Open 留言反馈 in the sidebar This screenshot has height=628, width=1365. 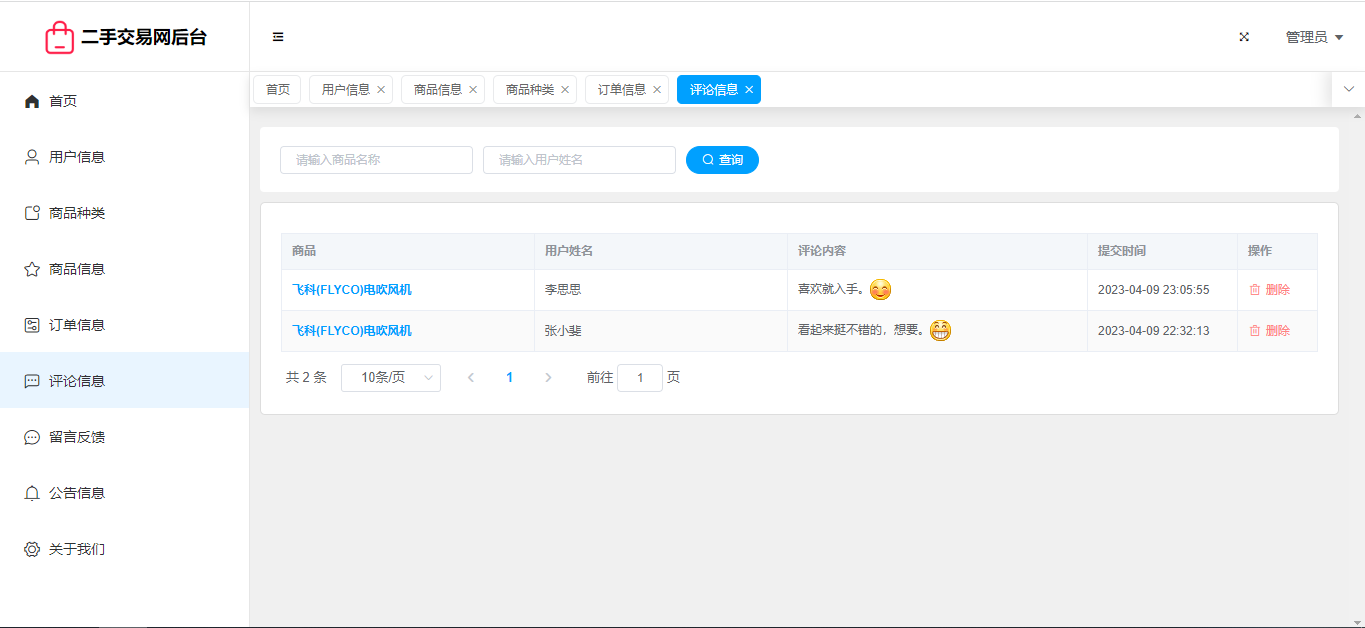coord(76,437)
